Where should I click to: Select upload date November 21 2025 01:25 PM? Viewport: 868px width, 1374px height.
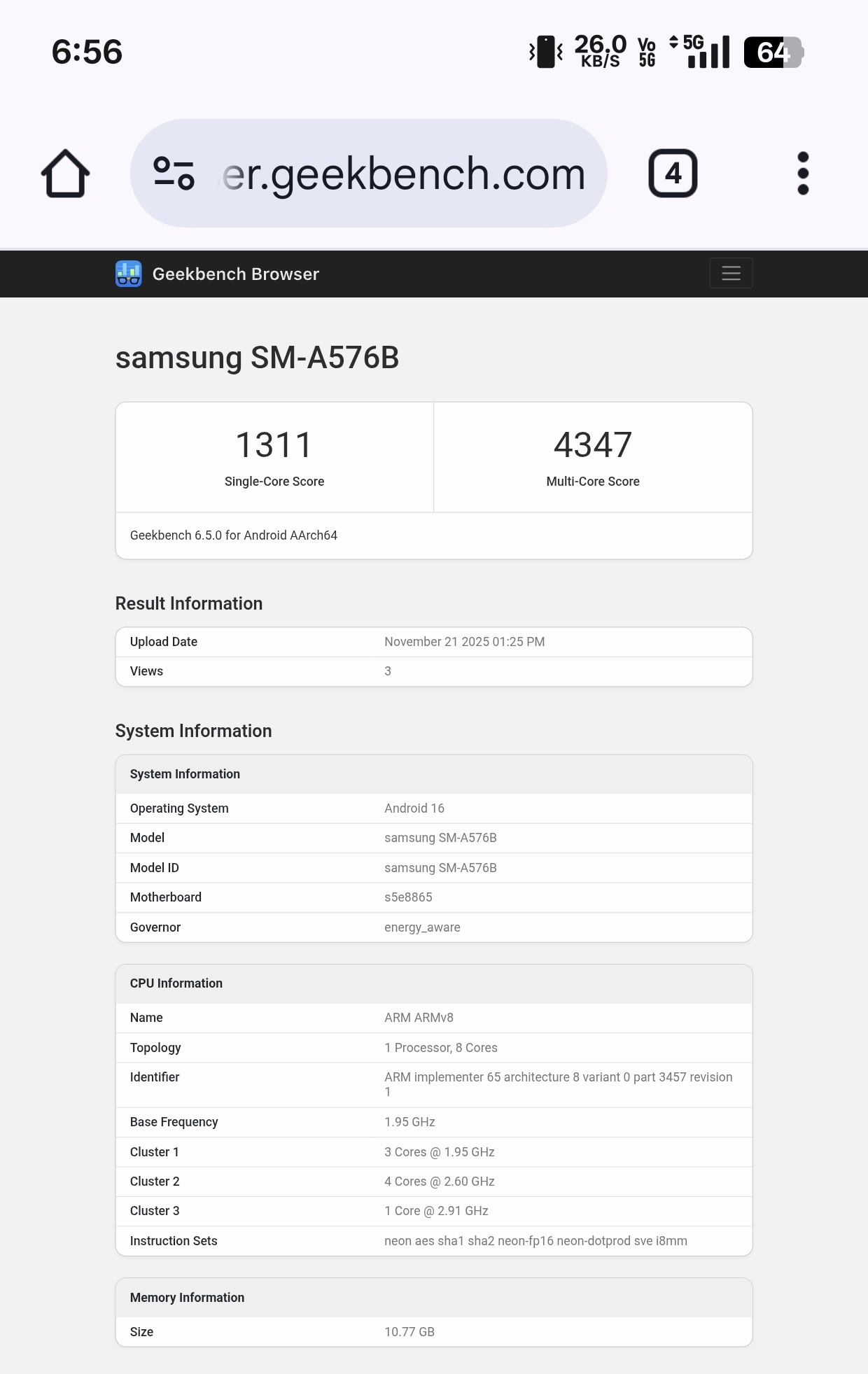coord(464,642)
